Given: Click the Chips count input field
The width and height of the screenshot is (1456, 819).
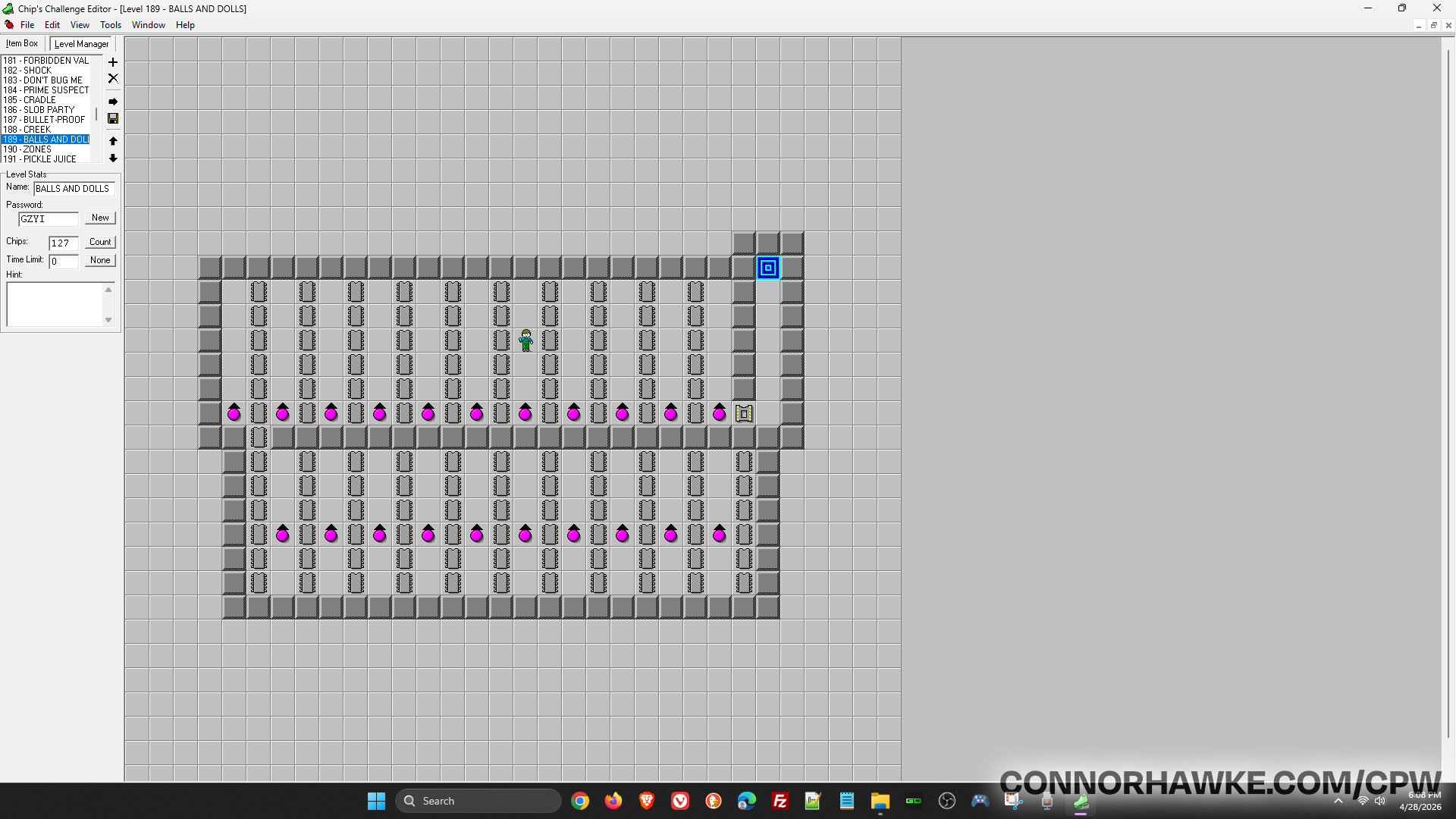Looking at the screenshot, I should (x=64, y=243).
